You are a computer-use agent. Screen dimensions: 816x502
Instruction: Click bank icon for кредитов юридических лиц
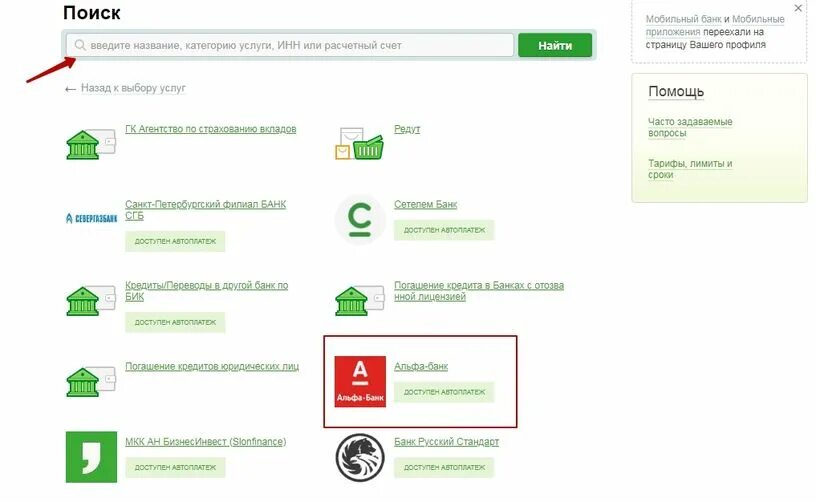[91, 381]
